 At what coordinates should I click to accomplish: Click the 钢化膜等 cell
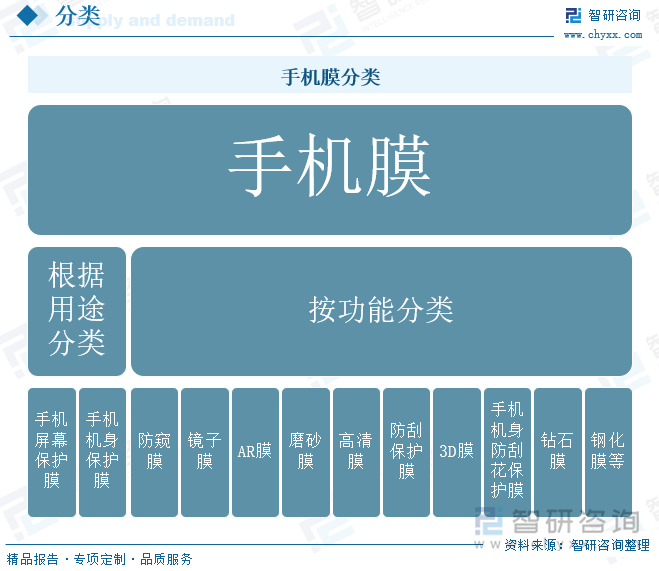[608, 452]
